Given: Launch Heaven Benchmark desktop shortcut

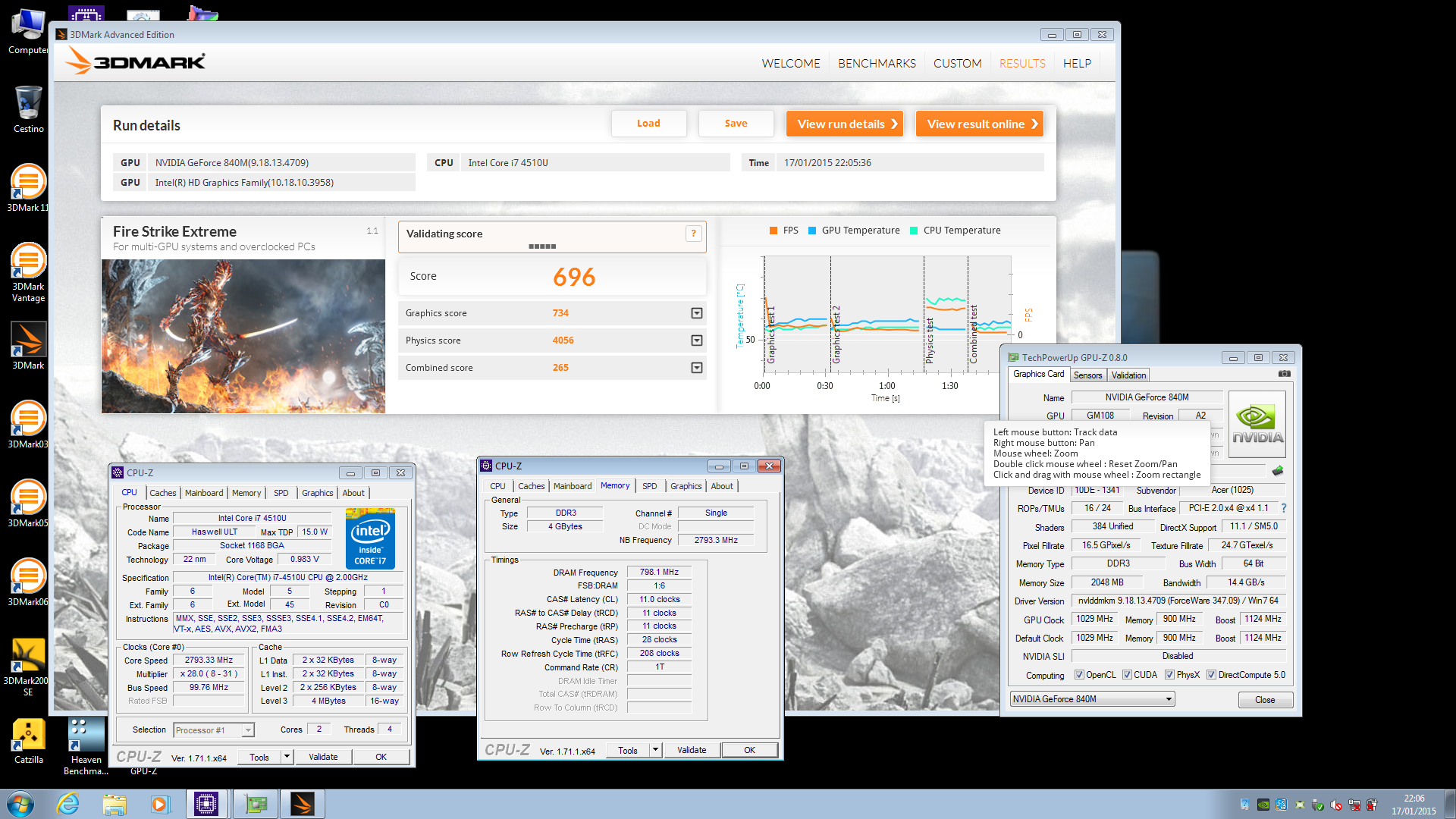Looking at the screenshot, I should click(x=86, y=746).
